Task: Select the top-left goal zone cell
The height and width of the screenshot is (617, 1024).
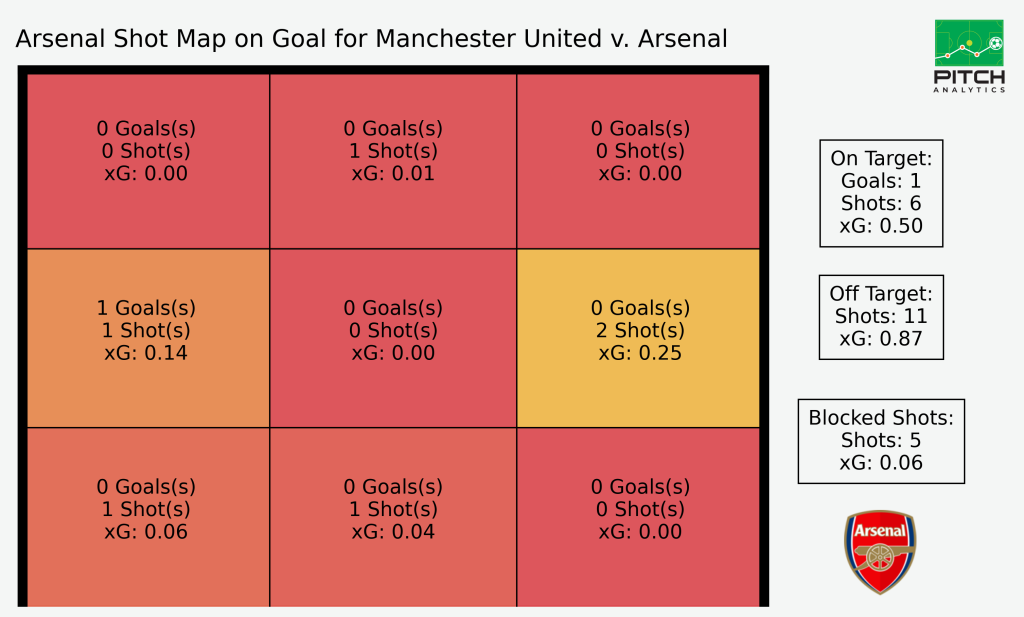Action: click(x=148, y=161)
